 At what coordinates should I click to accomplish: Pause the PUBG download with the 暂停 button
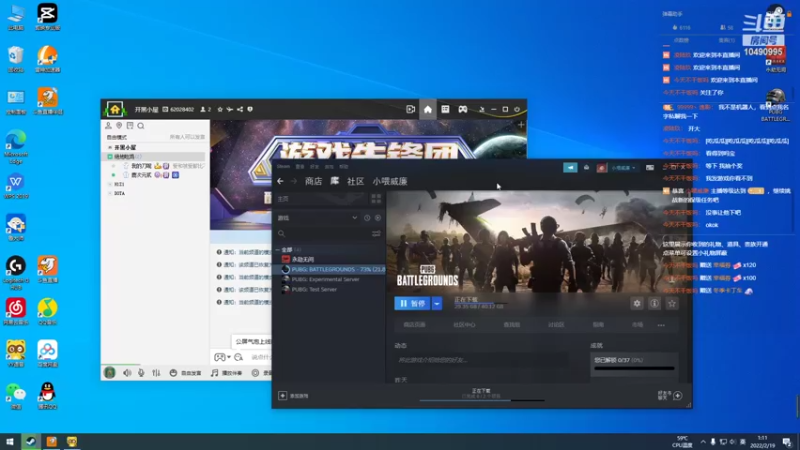412,304
